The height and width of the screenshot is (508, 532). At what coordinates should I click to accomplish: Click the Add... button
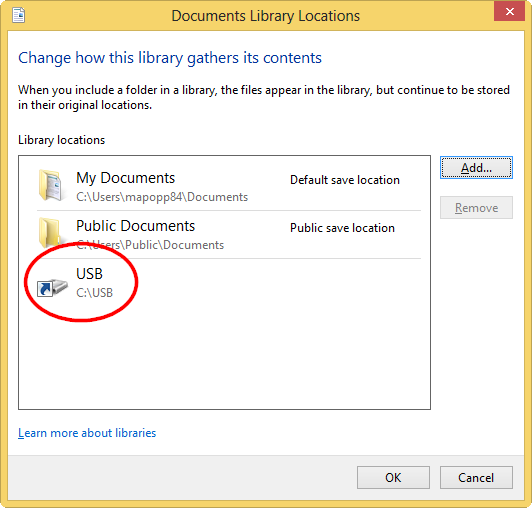pos(476,168)
